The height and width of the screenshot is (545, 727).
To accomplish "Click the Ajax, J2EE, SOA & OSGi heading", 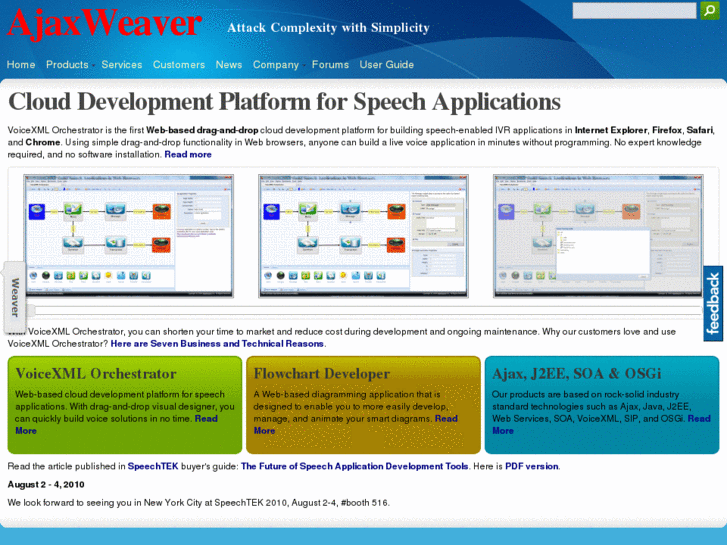I will click(x=577, y=373).
